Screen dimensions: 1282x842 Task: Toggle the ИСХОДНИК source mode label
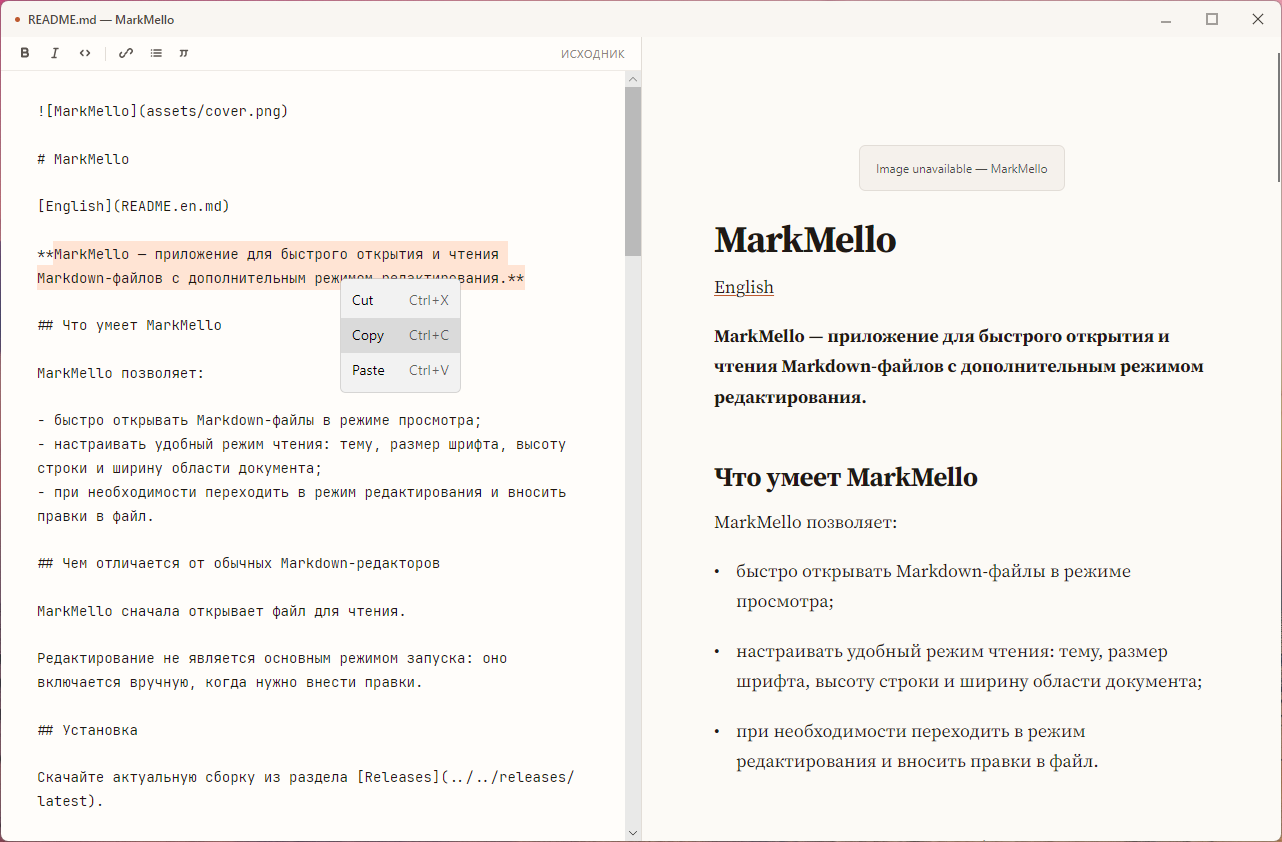592,54
